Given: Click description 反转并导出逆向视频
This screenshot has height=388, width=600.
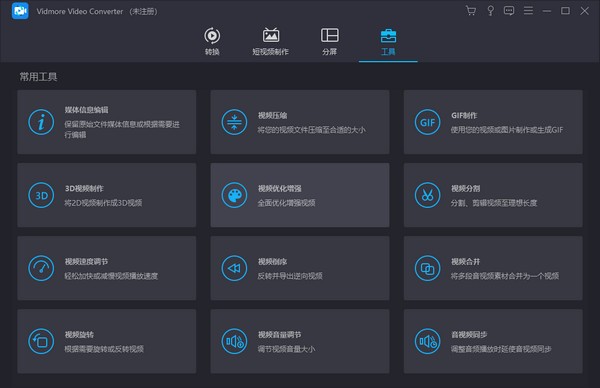Looking at the screenshot, I should (x=290, y=276).
